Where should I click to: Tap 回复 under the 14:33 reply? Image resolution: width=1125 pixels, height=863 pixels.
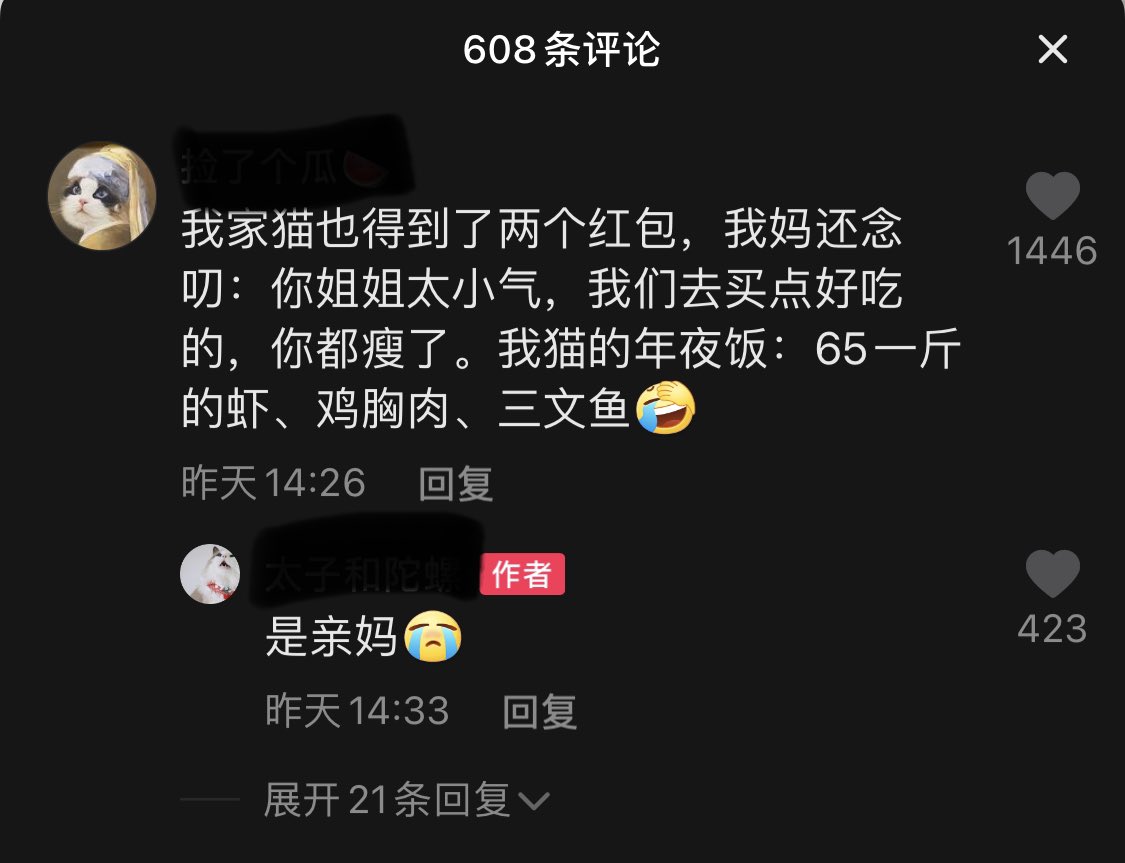540,712
